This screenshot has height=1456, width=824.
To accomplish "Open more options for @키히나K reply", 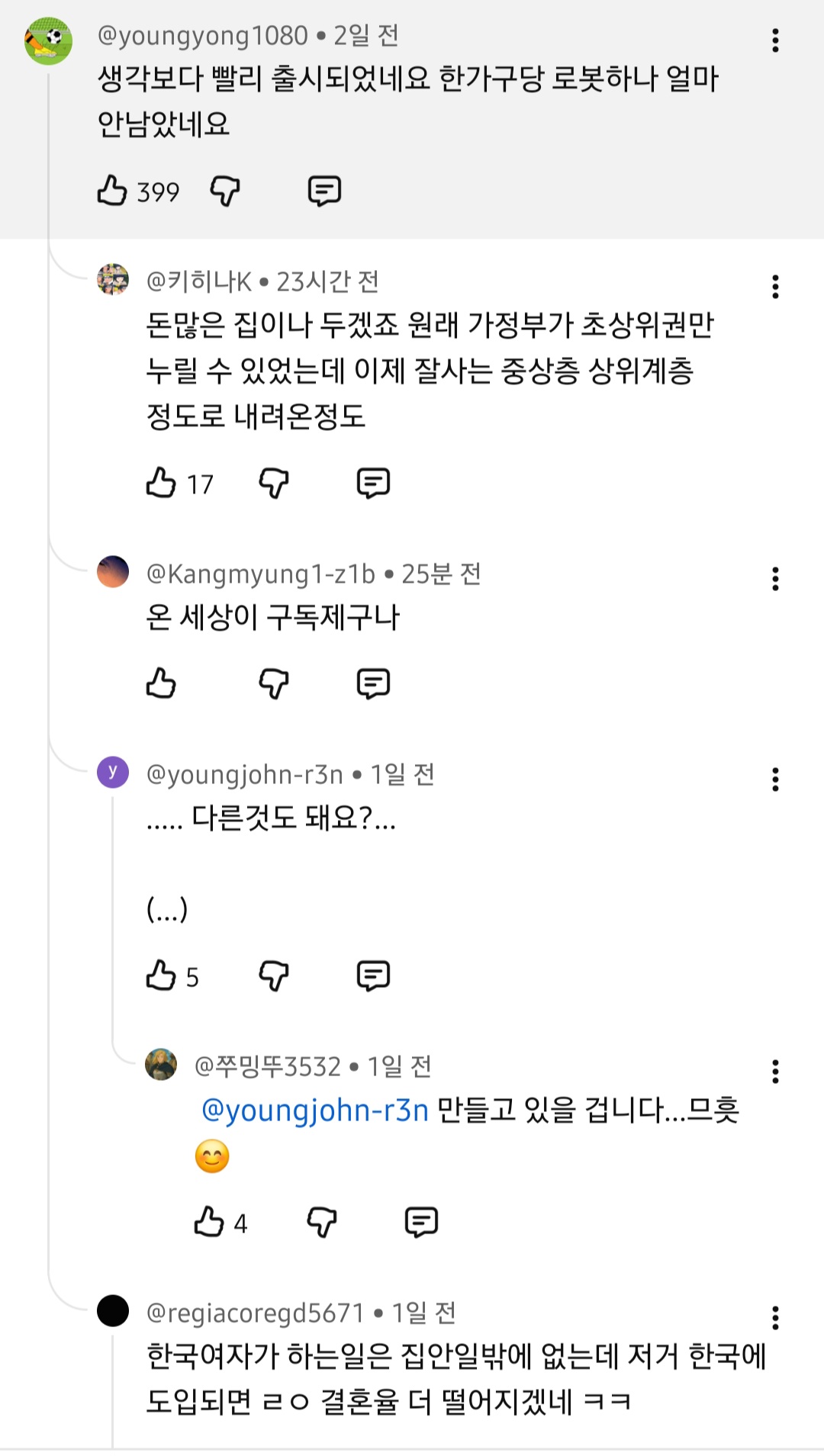I will pyautogui.click(x=775, y=287).
